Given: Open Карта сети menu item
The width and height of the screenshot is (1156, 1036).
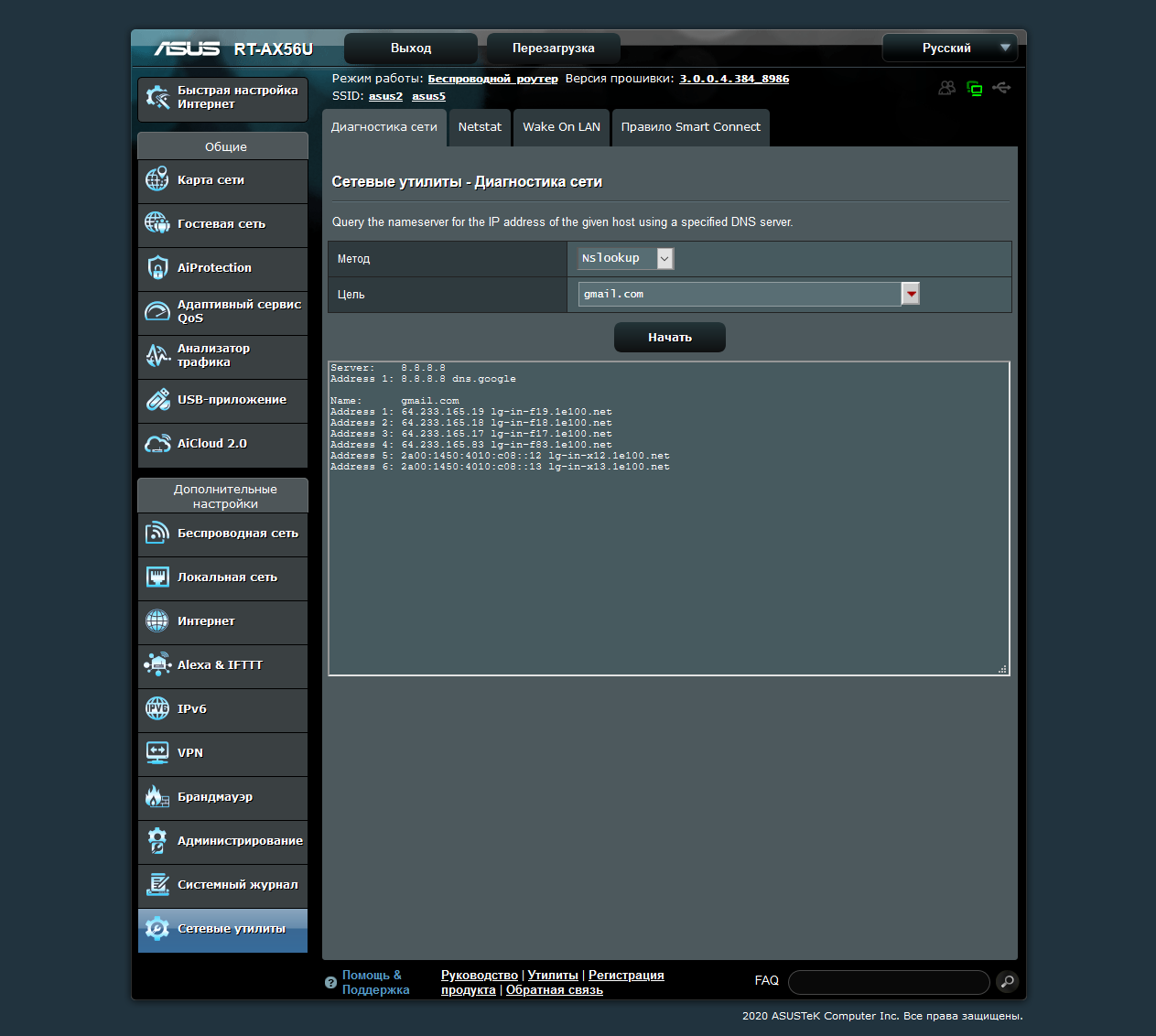Looking at the screenshot, I should coord(222,180).
